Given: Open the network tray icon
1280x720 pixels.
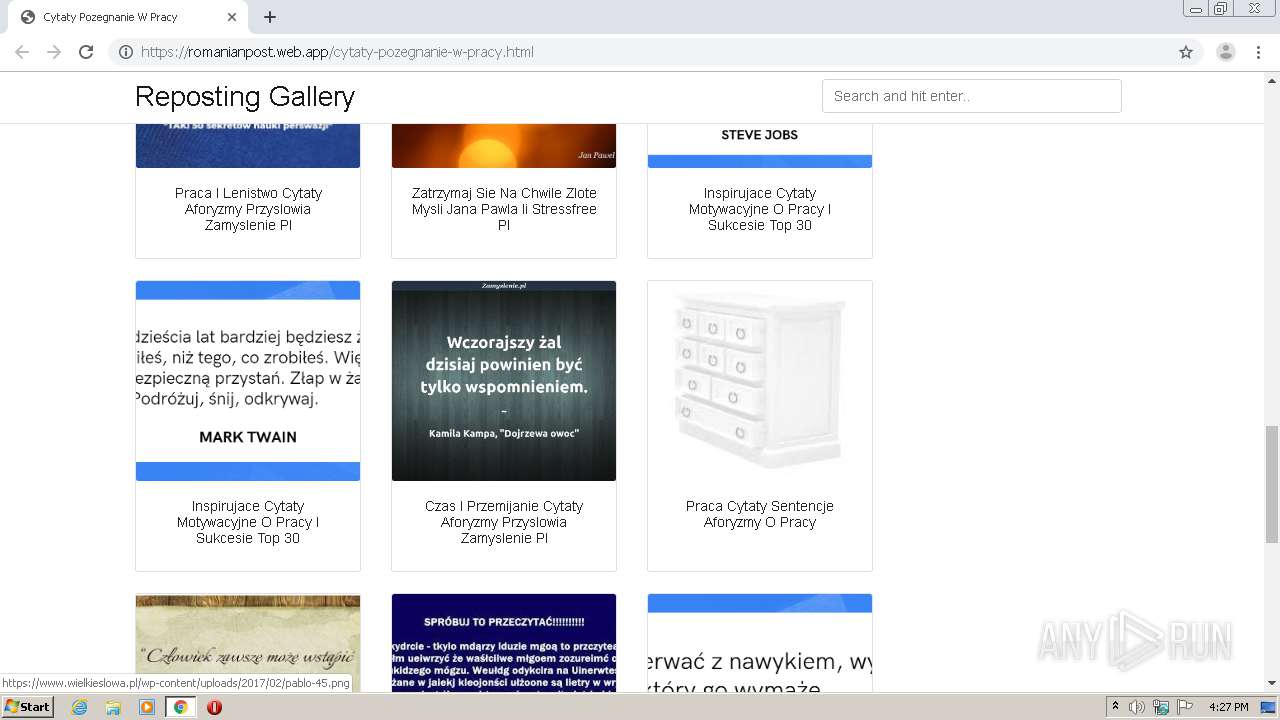Looking at the screenshot, I should (1160, 707).
